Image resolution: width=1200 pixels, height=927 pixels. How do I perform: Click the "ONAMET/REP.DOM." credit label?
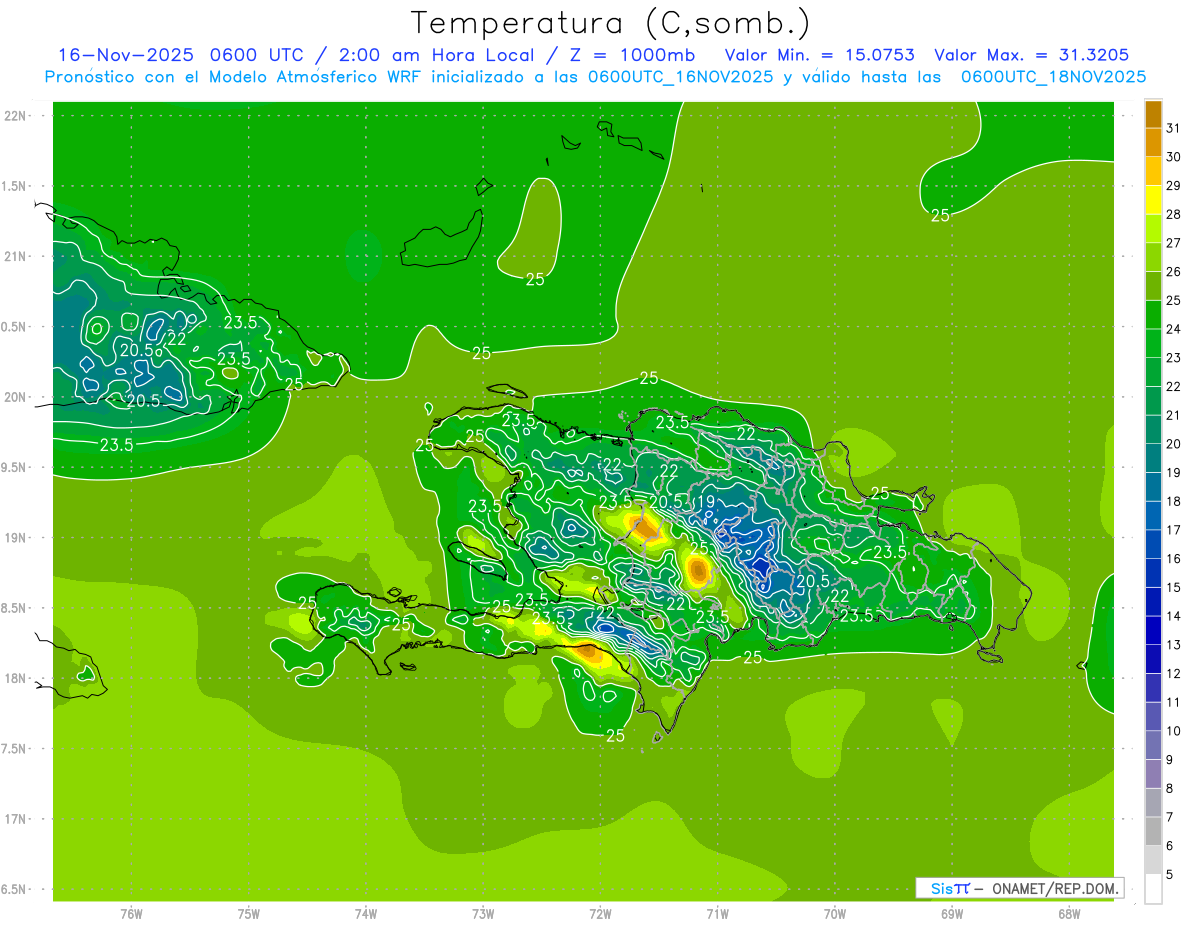coord(1055,888)
